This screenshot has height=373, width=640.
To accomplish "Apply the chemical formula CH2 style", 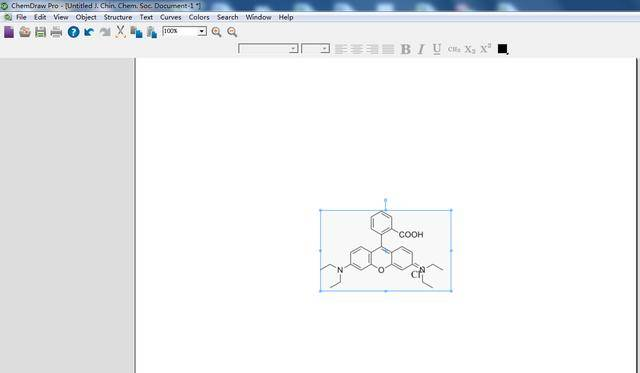I will (454, 49).
